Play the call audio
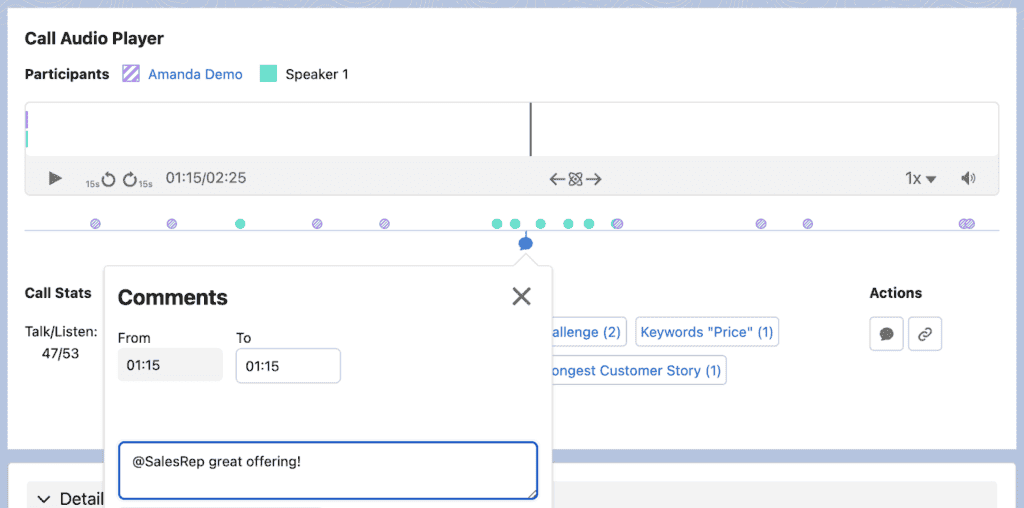The image size is (1024, 508). click(56, 178)
